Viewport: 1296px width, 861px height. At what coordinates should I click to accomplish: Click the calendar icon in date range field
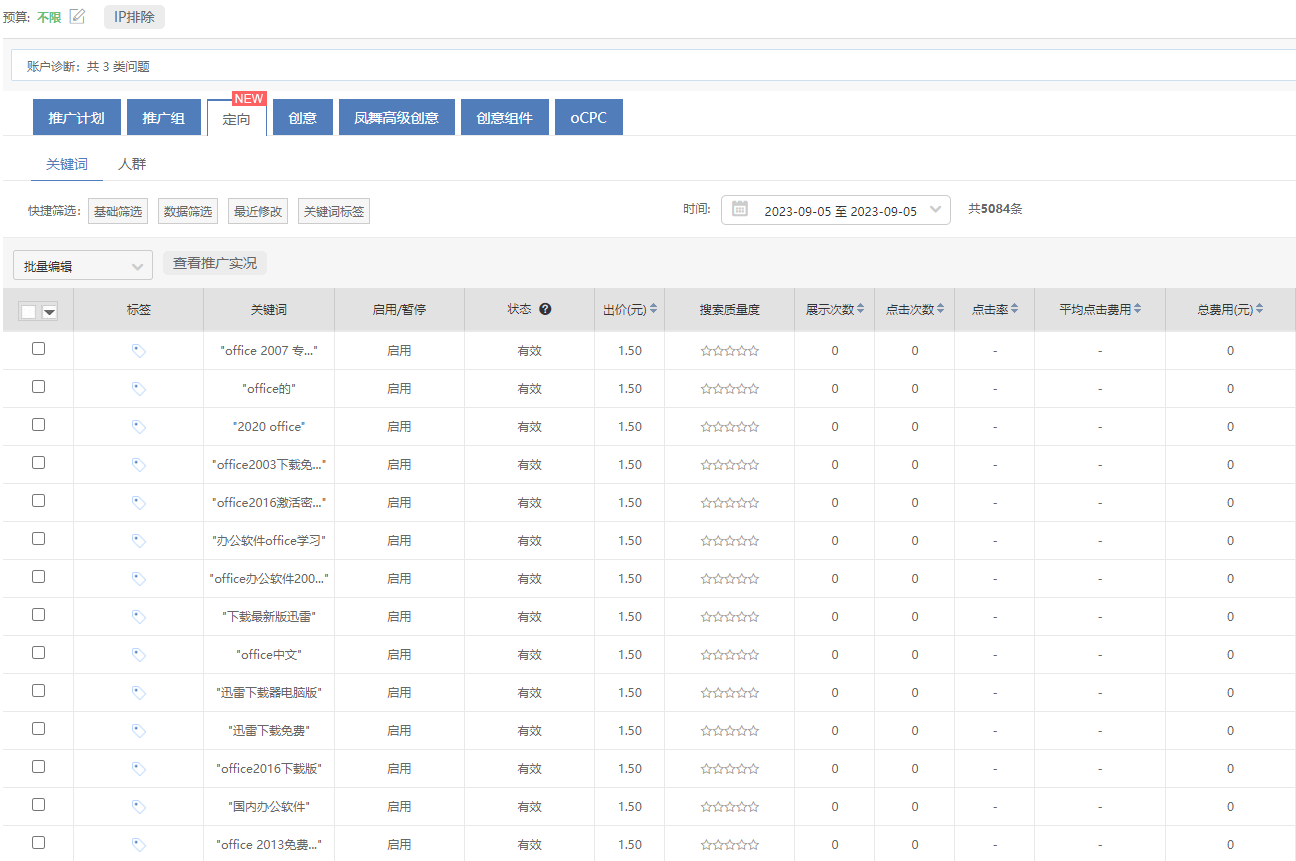[740, 210]
